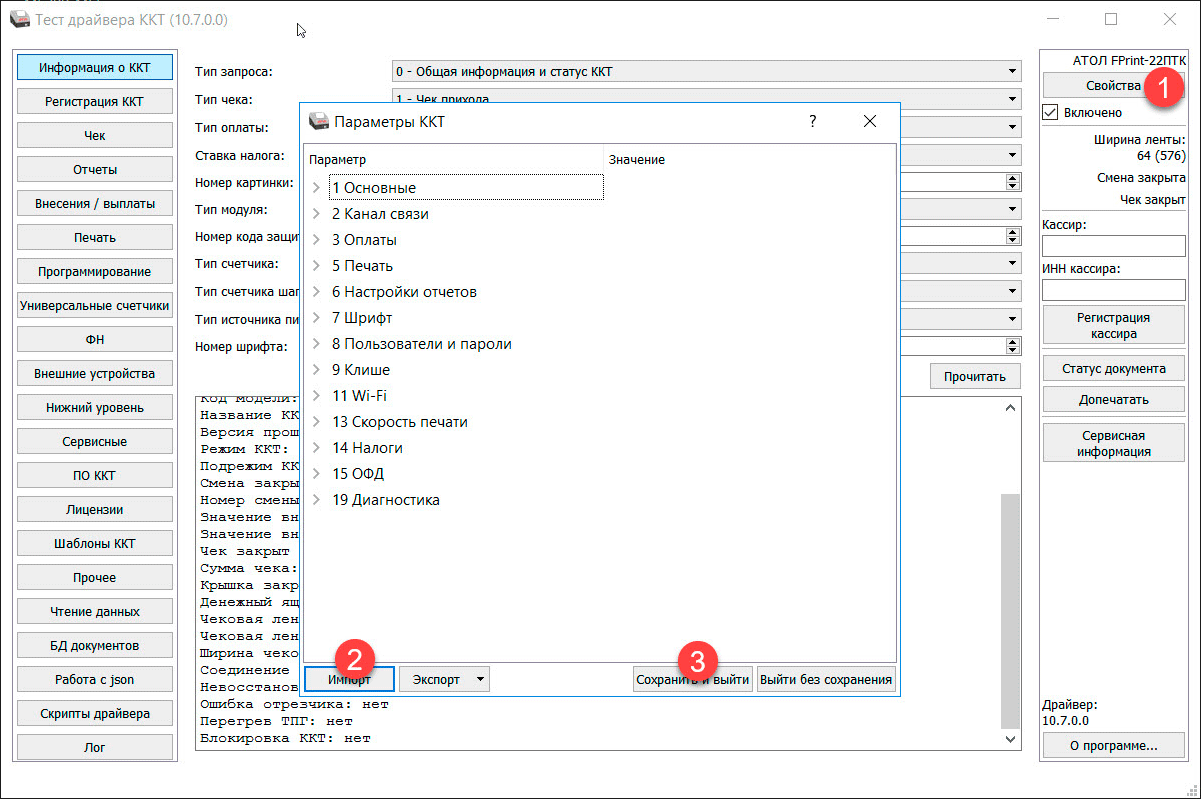Image resolution: width=1201 pixels, height=799 pixels.
Task: Open the Отчеты section
Action: [x=94, y=170]
